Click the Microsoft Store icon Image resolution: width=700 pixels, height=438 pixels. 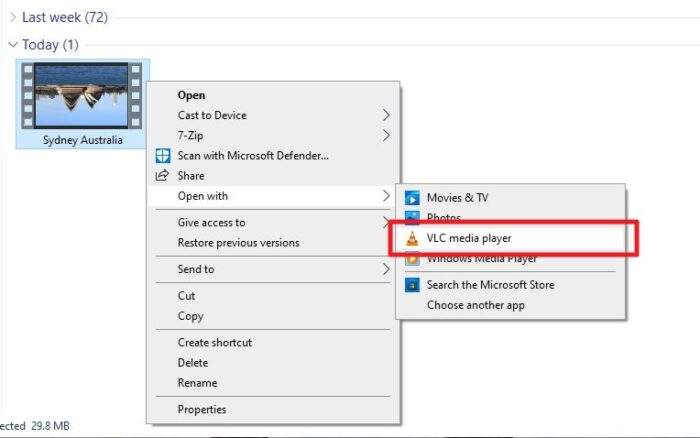point(412,285)
